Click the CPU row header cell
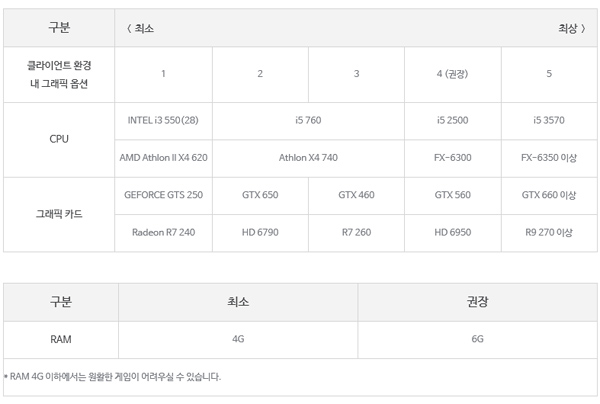Screen dimensions: 600x404 59,139
